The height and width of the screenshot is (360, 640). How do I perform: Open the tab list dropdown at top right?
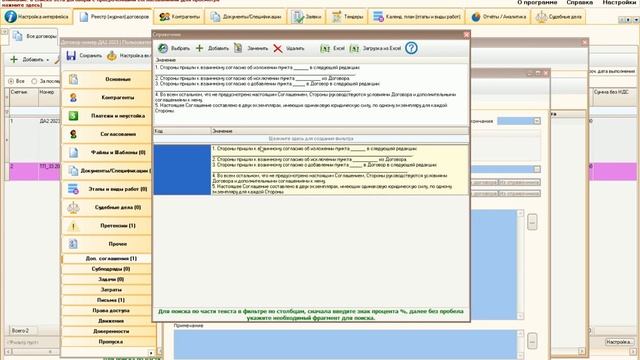click(636, 20)
